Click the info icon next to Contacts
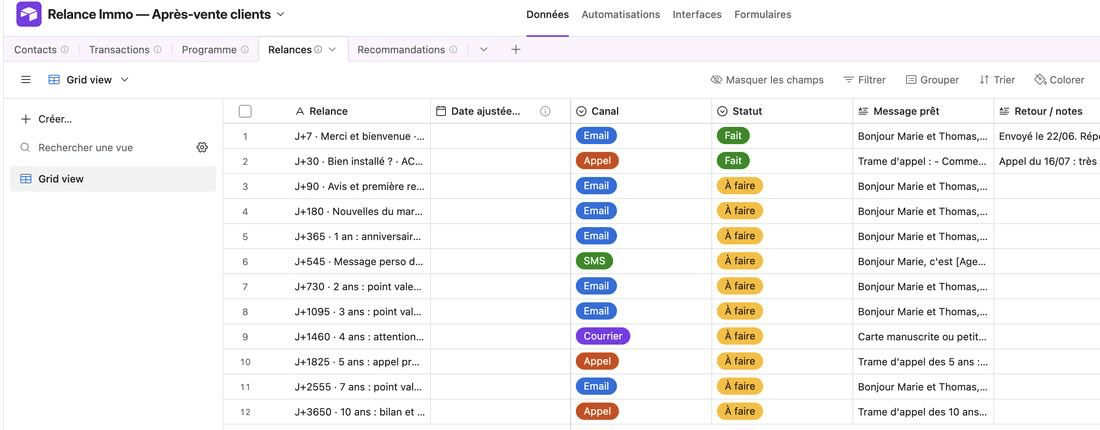 pos(65,50)
